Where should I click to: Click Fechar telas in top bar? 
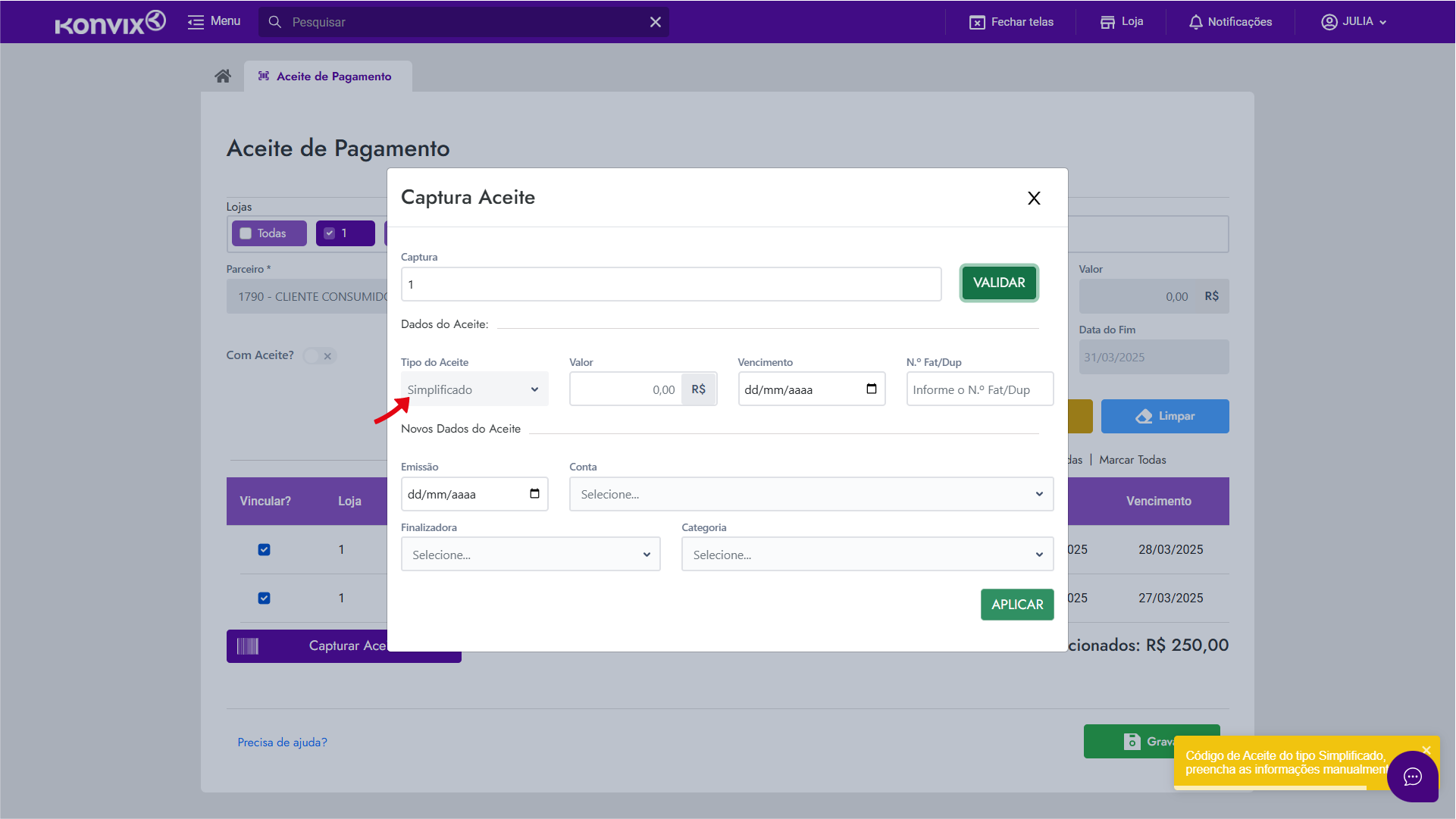(1011, 22)
